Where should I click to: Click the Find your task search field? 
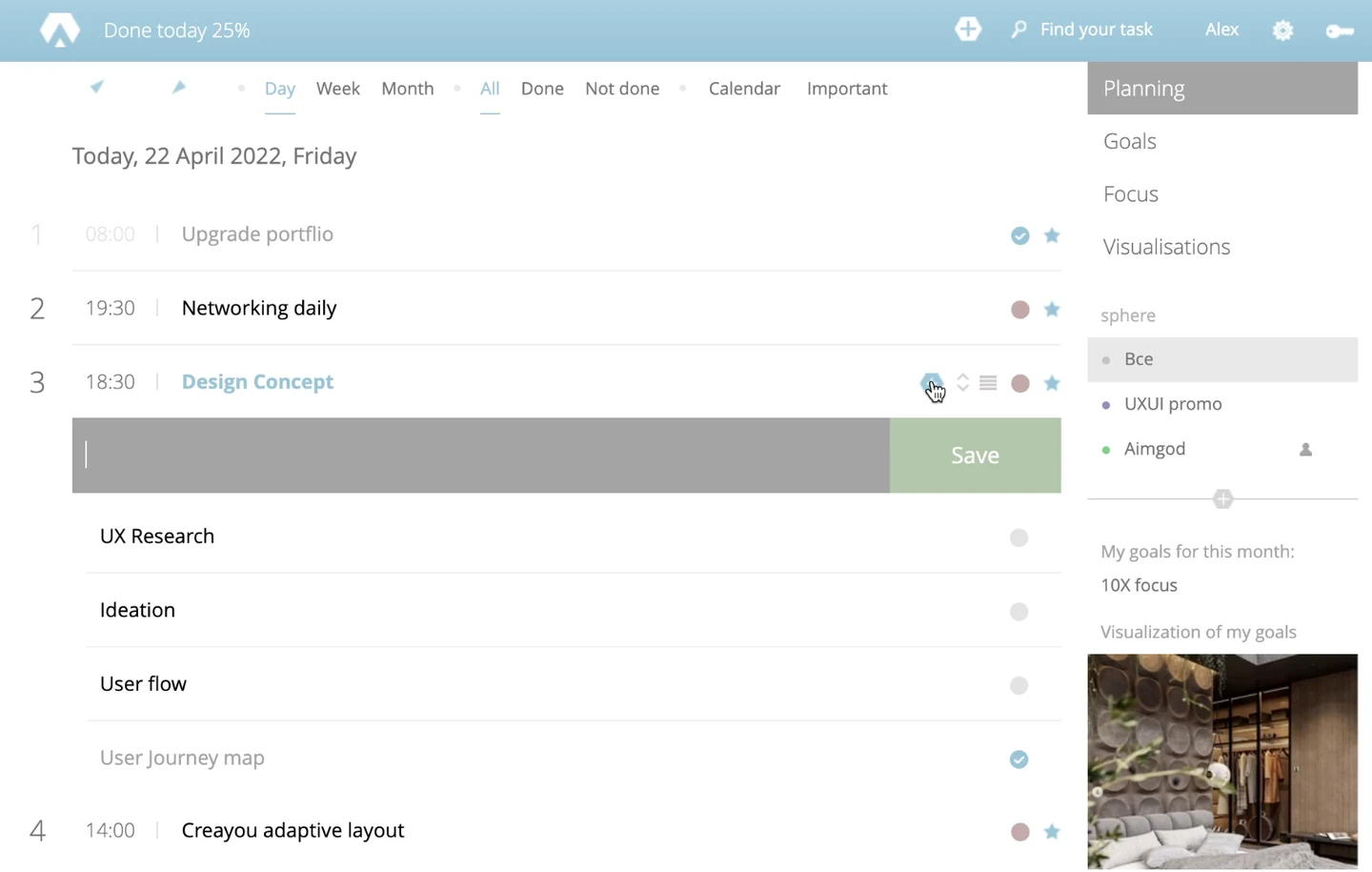click(x=1097, y=30)
